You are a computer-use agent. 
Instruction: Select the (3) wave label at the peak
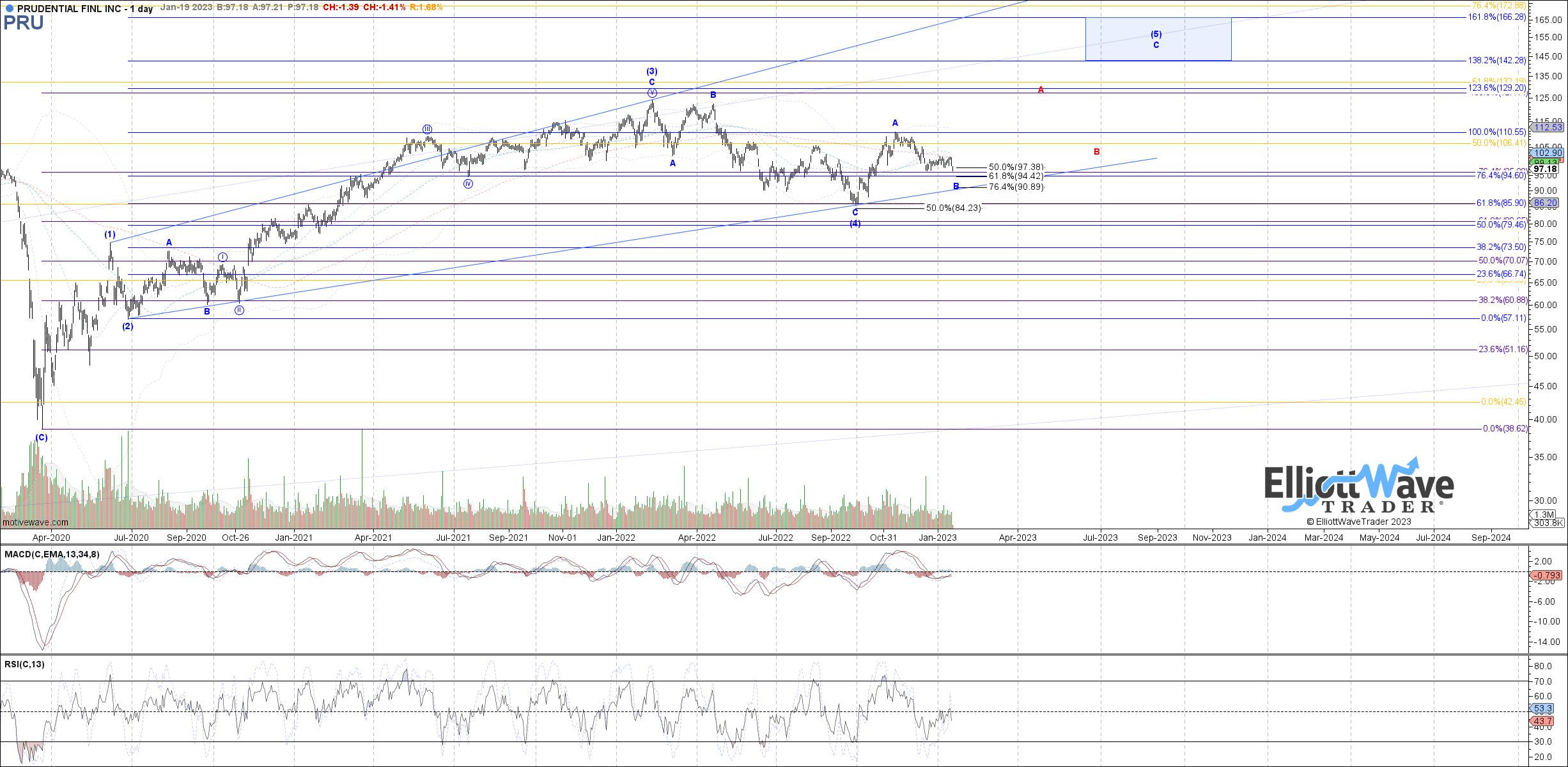pyautogui.click(x=651, y=72)
